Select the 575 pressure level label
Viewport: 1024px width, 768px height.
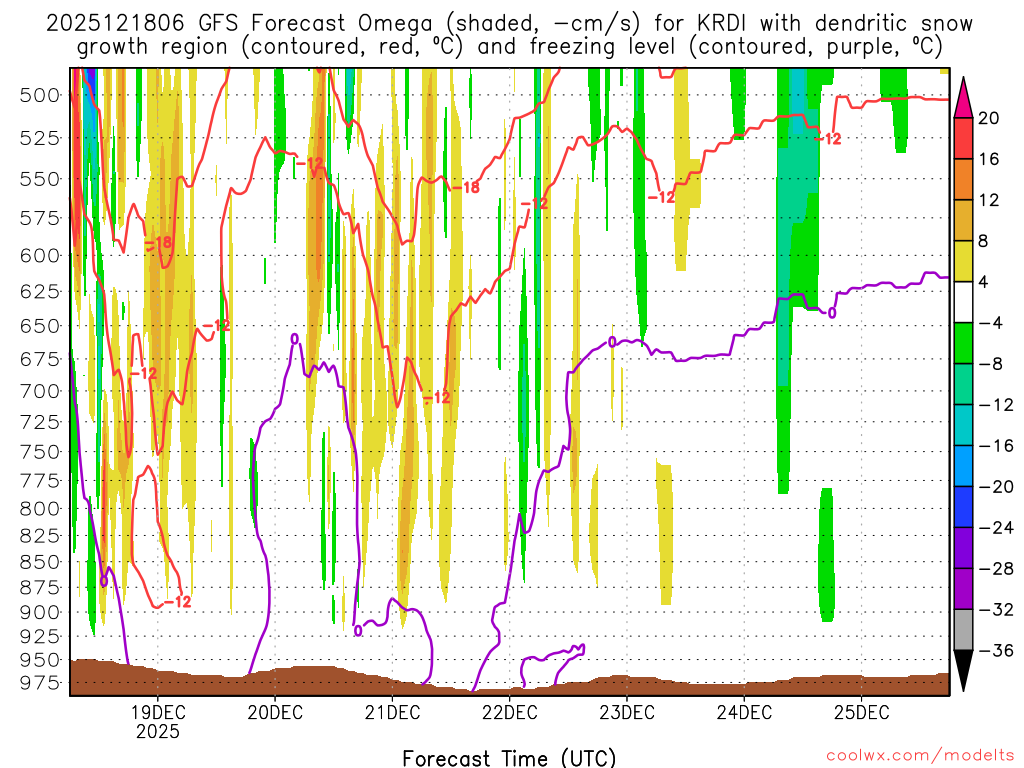point(40,217)
